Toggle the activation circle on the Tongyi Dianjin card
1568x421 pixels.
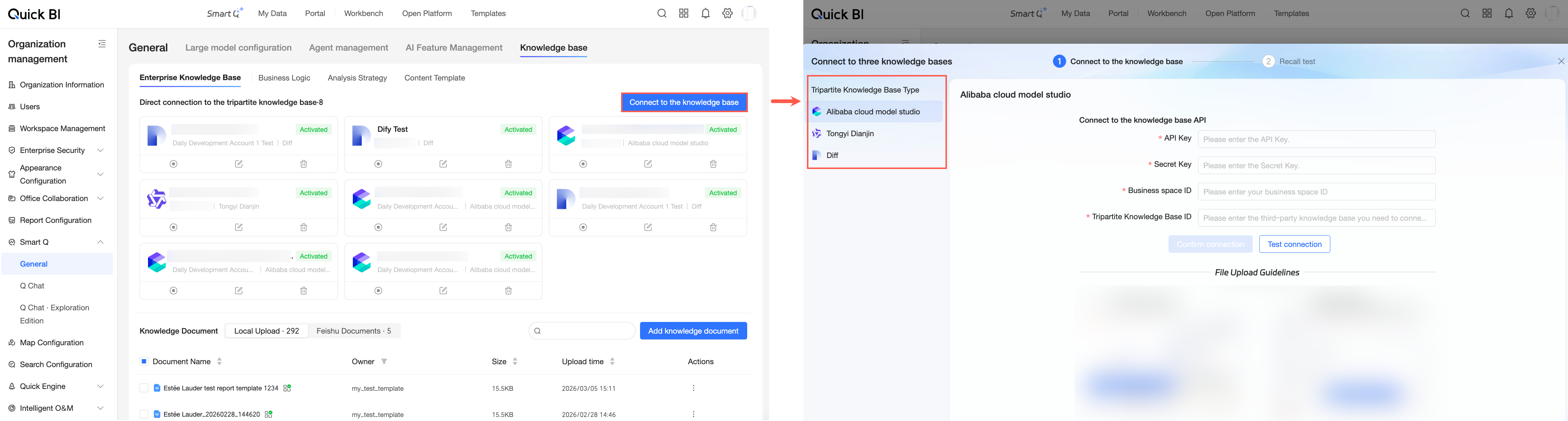click(173, 228)
